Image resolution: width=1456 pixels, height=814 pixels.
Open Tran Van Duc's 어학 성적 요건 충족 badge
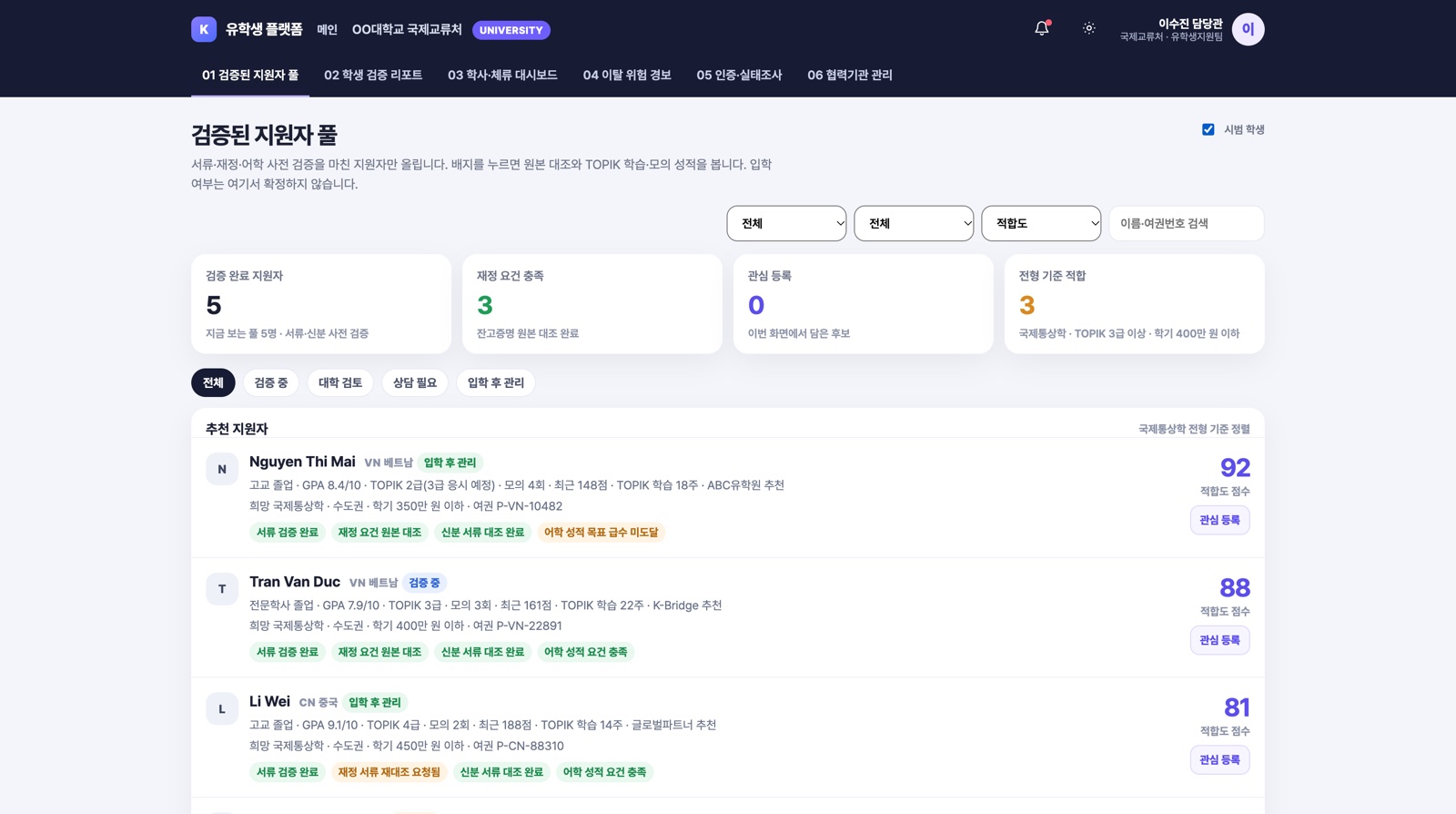point(586,652)
